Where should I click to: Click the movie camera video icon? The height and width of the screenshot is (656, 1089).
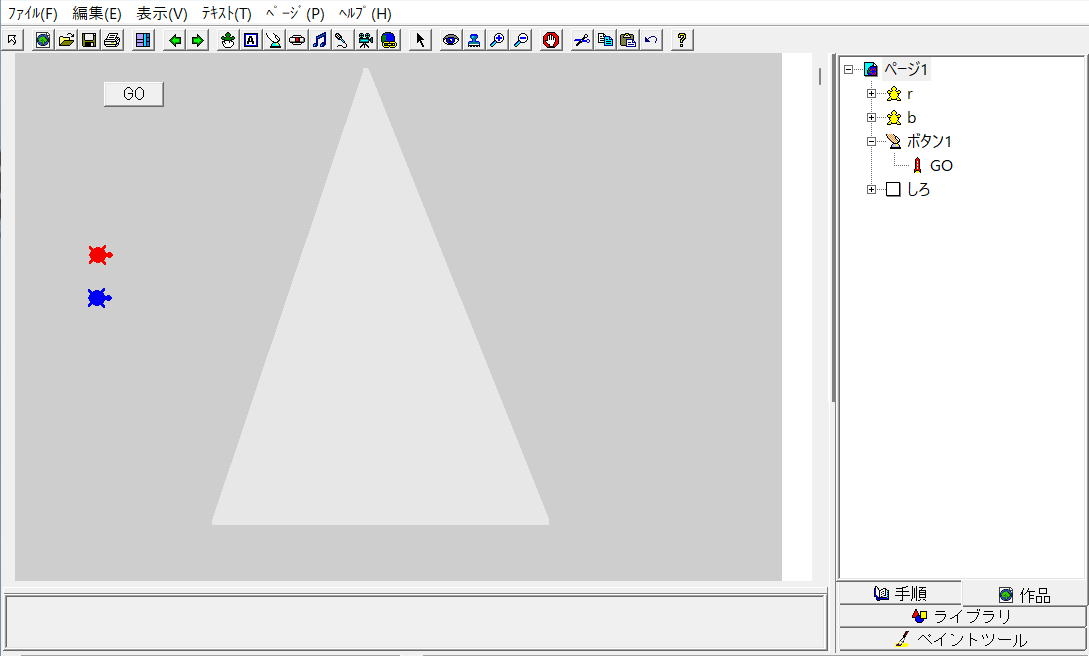coord(365,40)
